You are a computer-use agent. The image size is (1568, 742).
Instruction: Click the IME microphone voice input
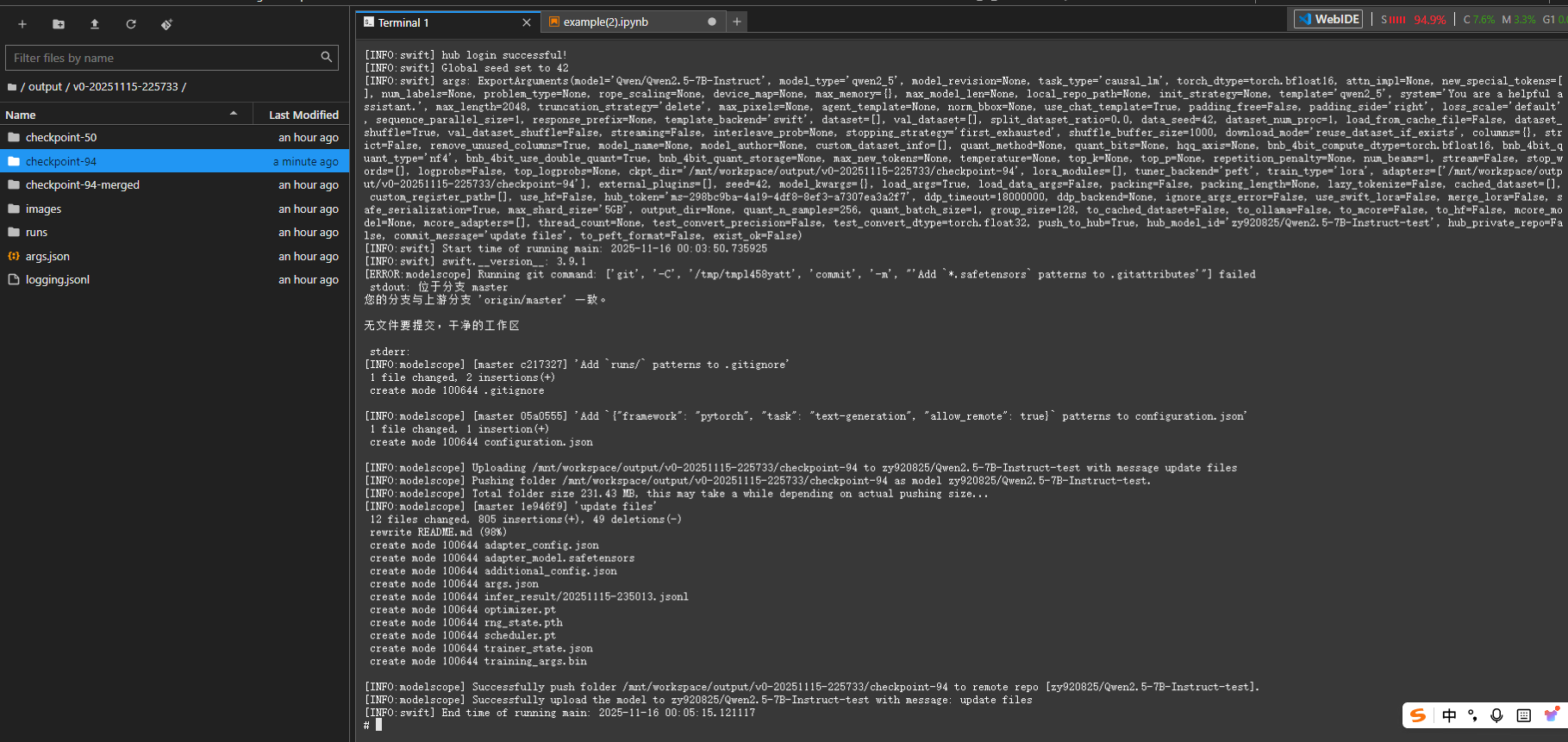pos(1496,715)
